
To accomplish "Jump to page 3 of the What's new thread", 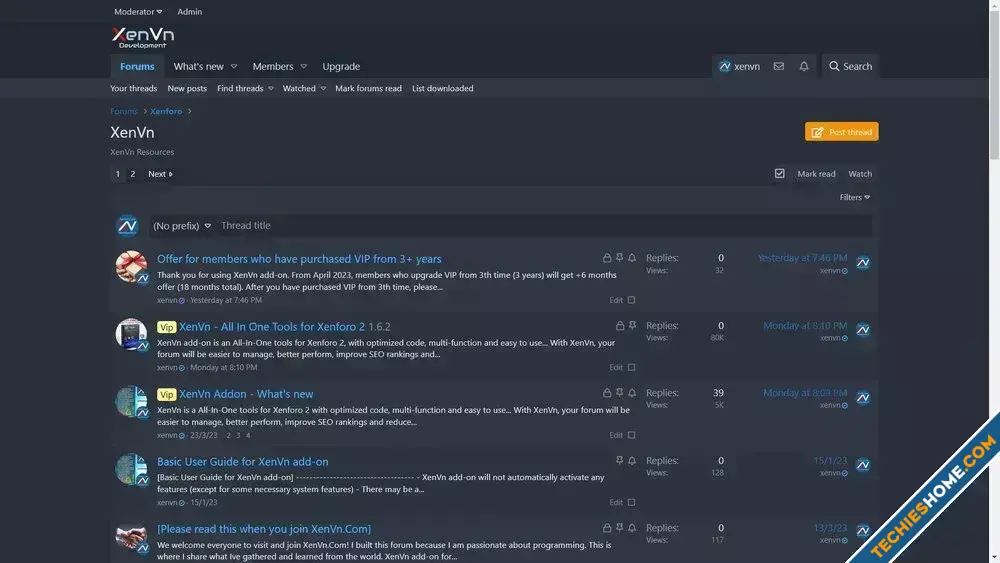I will coord(239,435).
